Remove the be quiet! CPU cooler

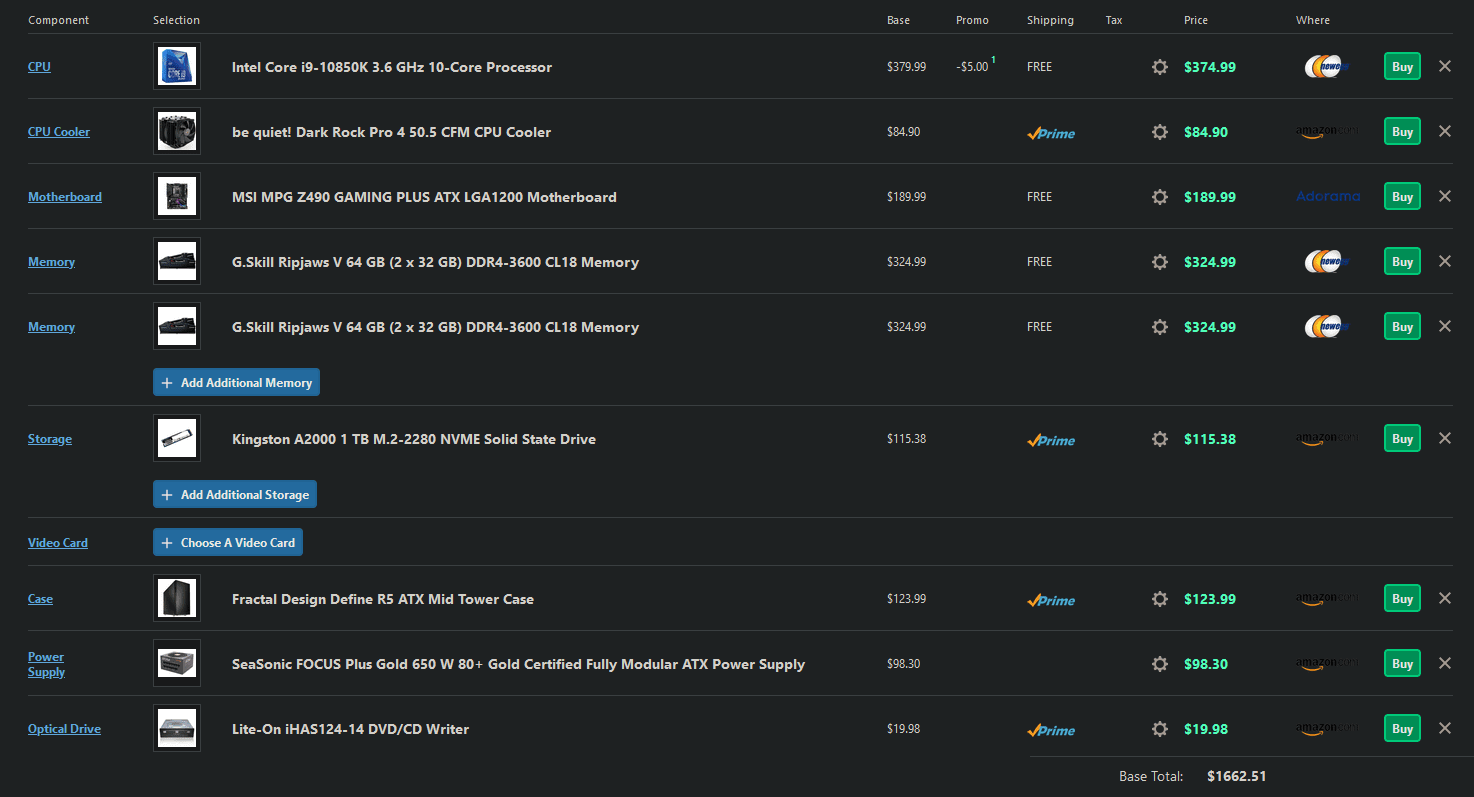point(1444,131)
